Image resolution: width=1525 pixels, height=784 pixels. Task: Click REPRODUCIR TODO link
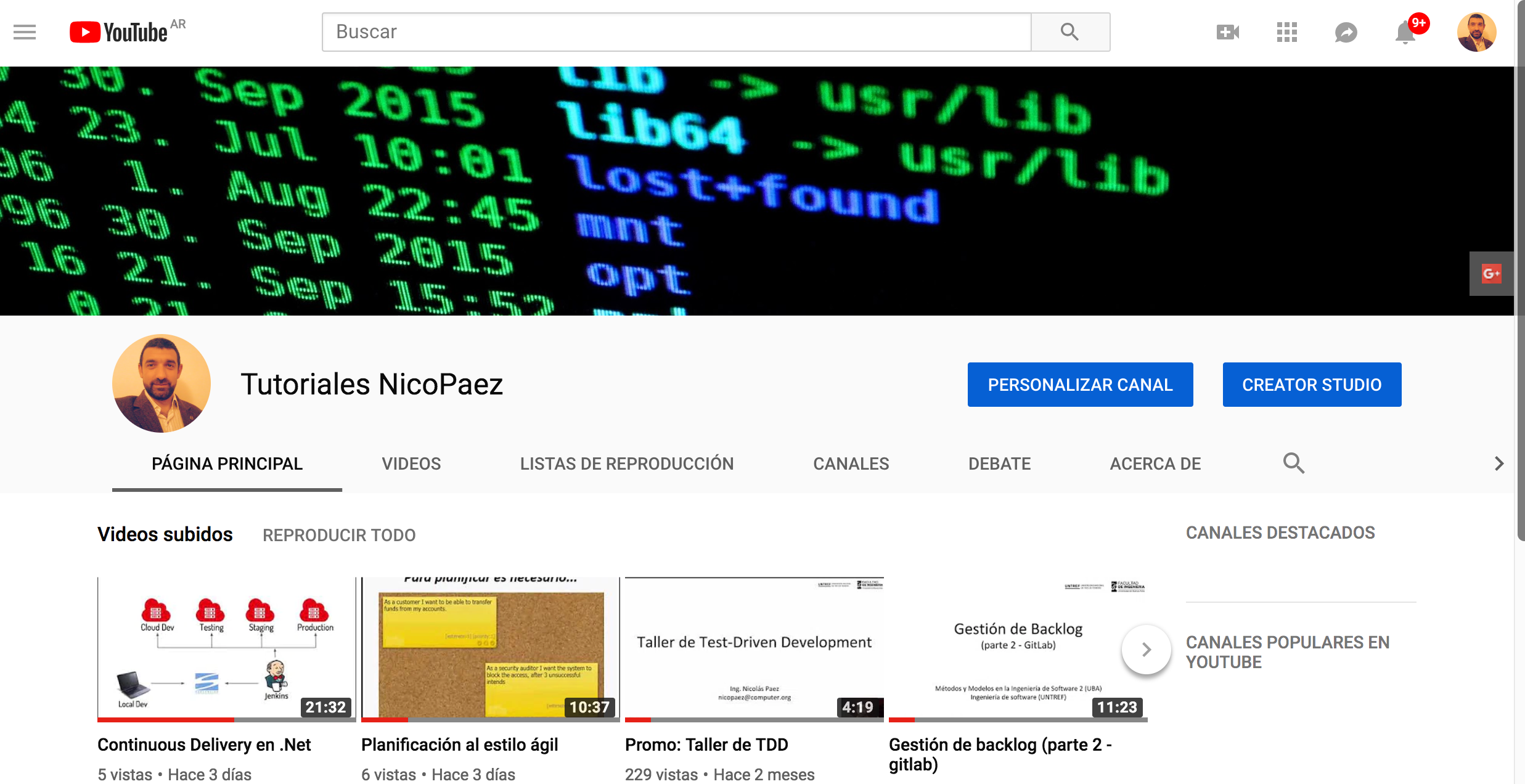pos(339,535)
